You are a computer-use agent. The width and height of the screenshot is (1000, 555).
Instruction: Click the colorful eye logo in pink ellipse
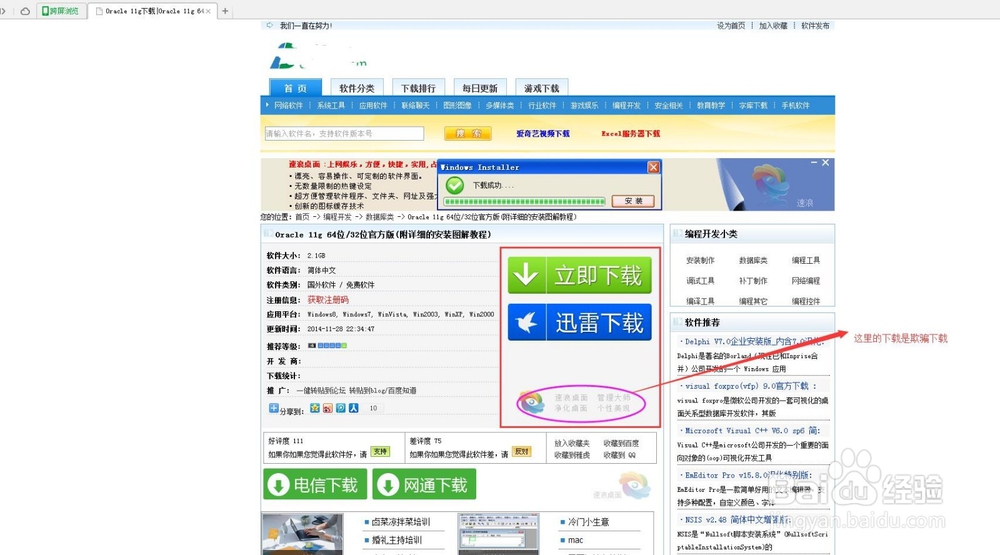tap(531, 403)
